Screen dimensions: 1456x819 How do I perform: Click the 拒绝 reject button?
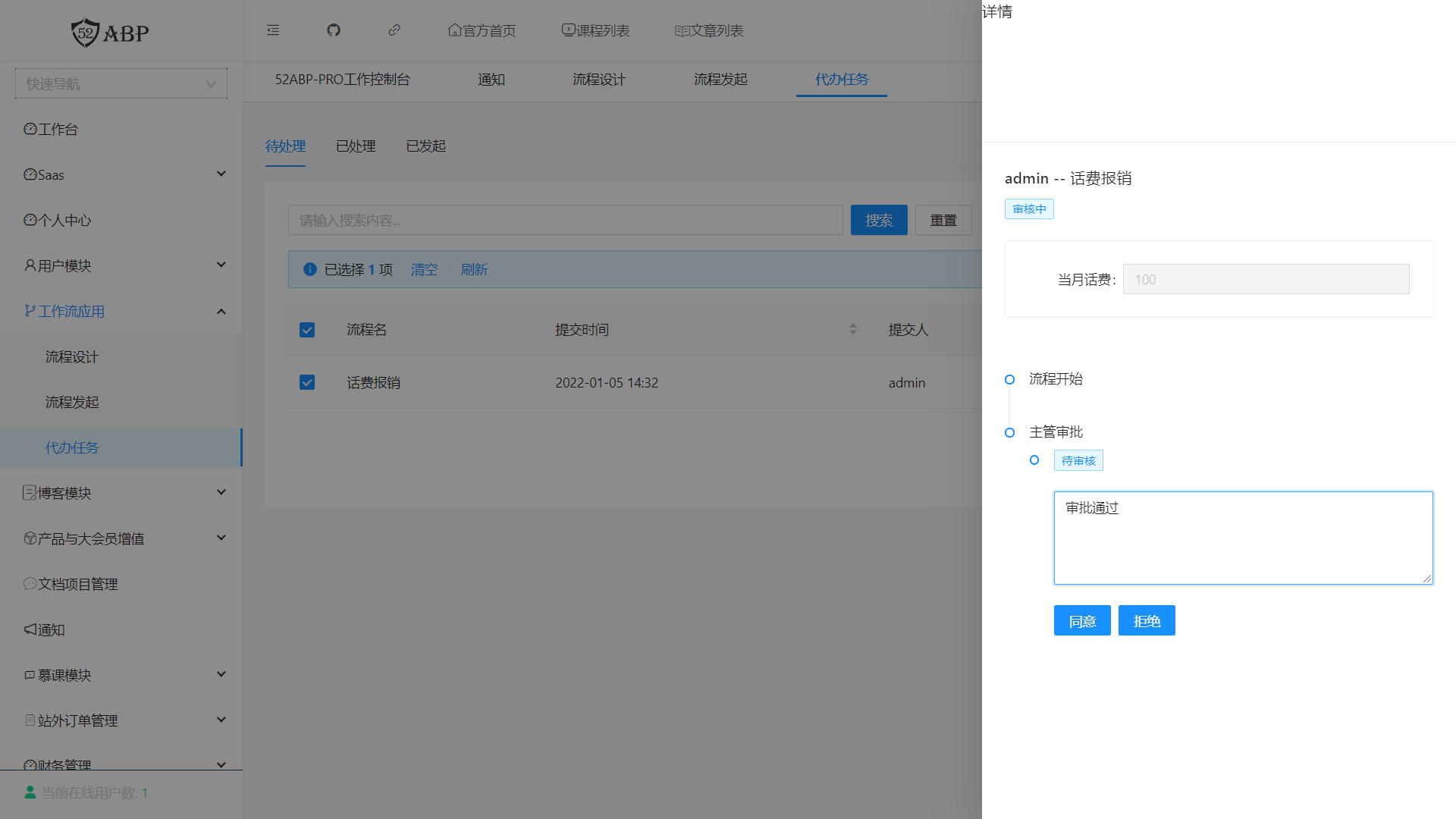1147,620
